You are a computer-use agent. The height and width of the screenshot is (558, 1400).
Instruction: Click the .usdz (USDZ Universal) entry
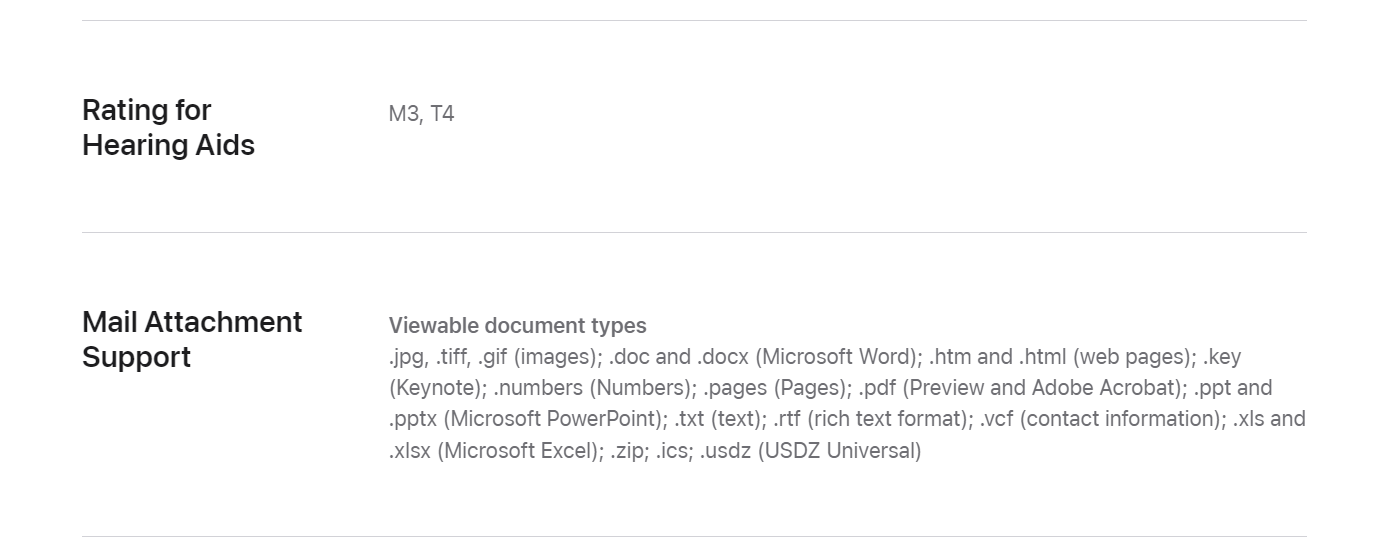(810, 450)
